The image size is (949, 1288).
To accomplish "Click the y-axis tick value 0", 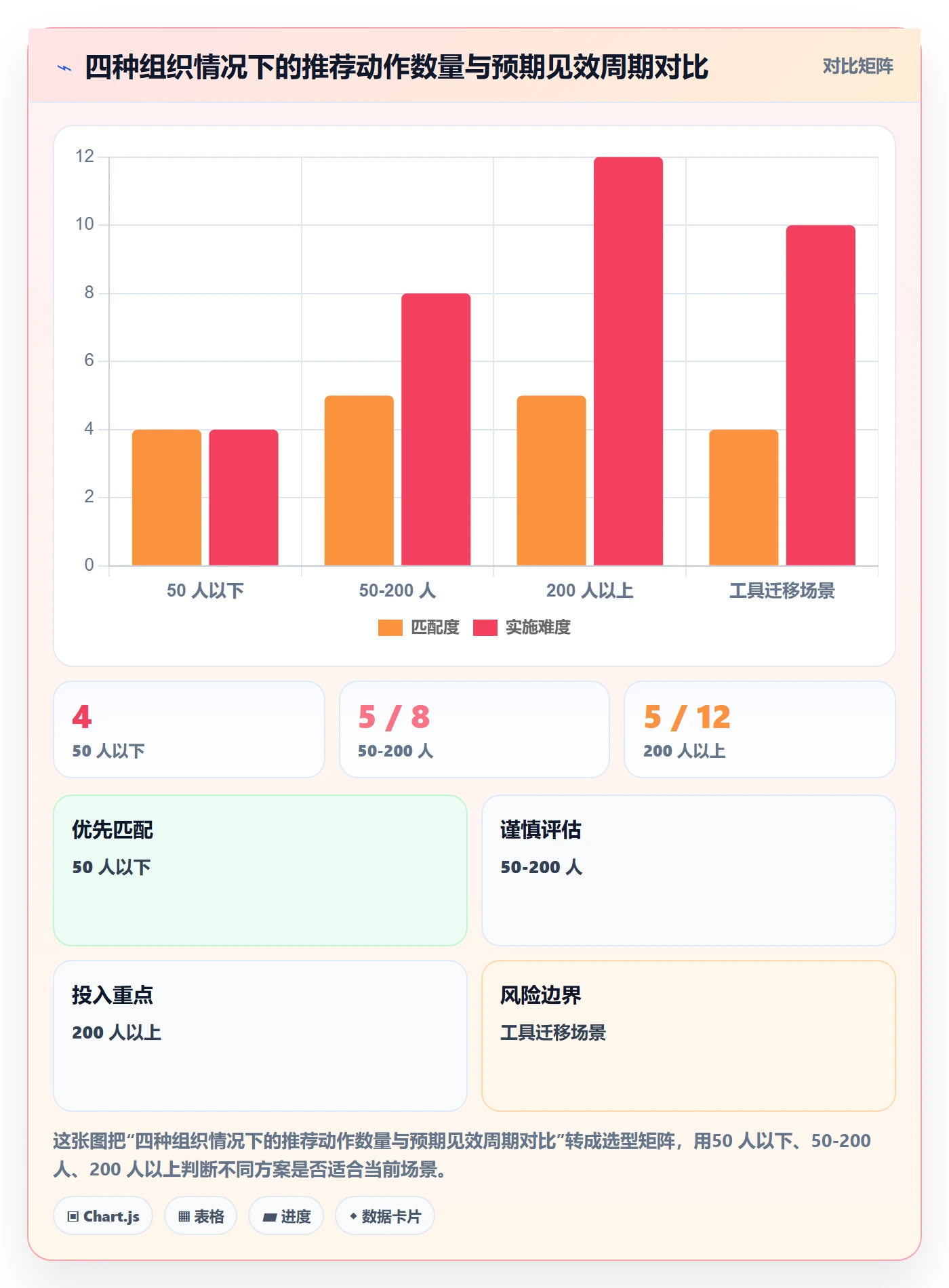I will pos(89,565).
